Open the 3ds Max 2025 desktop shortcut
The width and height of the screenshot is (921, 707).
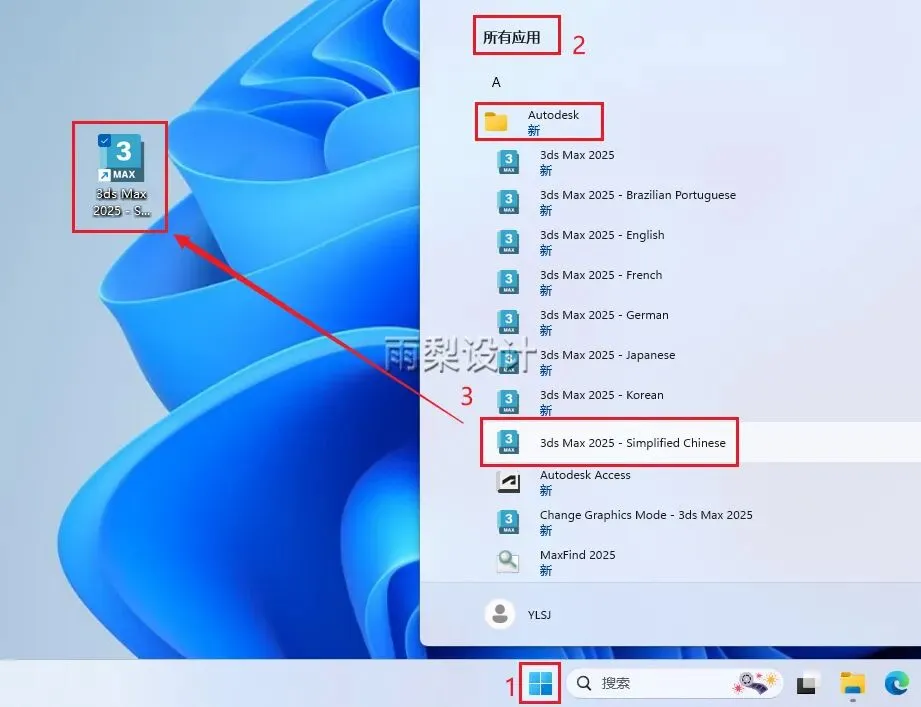click(122, 176)
